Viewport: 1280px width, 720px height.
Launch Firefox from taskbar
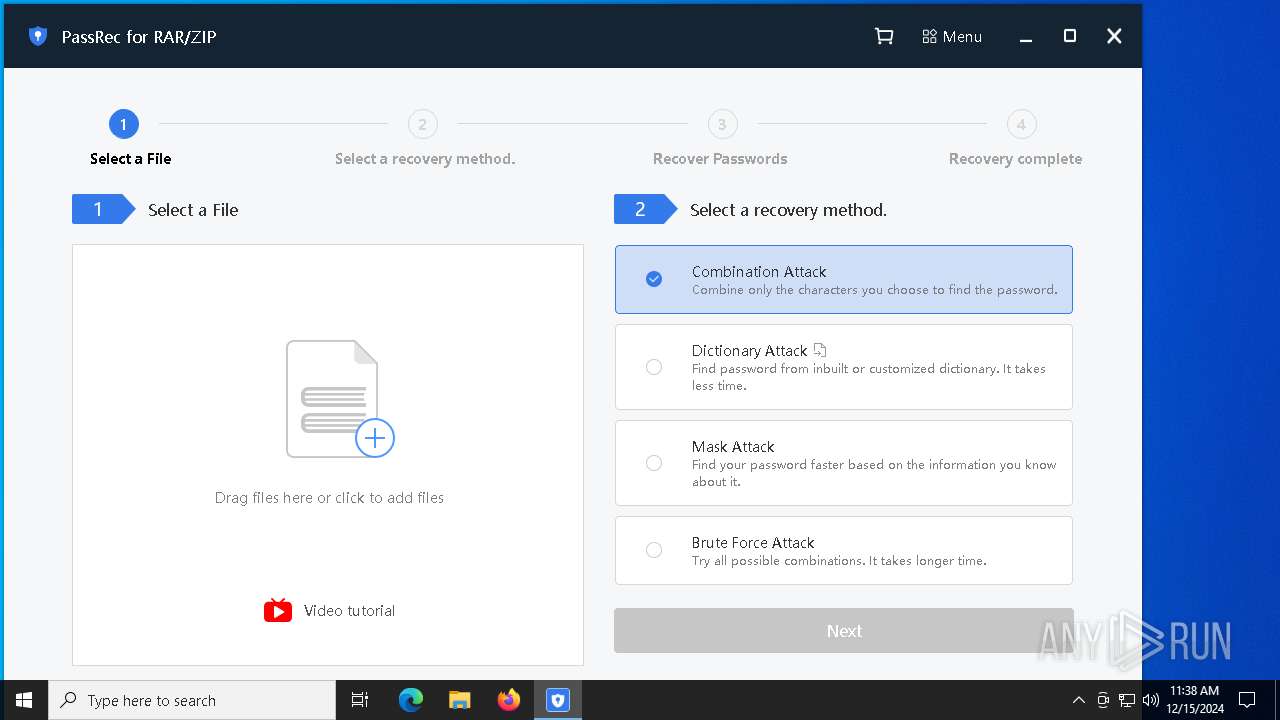point(509,700)
